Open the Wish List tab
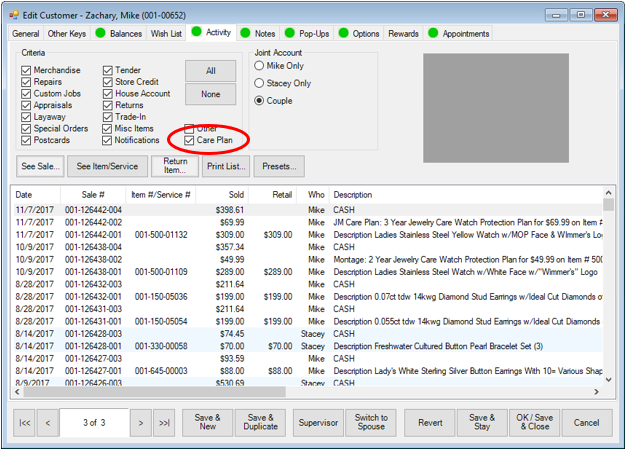This screenshot has height=451, width=626. pos(167,33)
